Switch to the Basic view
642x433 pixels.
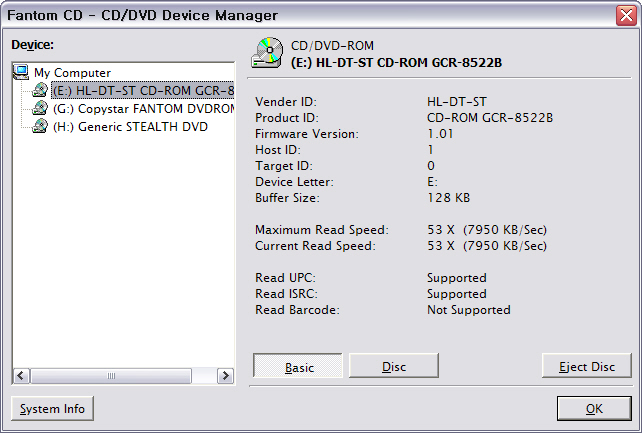(299, 367)
